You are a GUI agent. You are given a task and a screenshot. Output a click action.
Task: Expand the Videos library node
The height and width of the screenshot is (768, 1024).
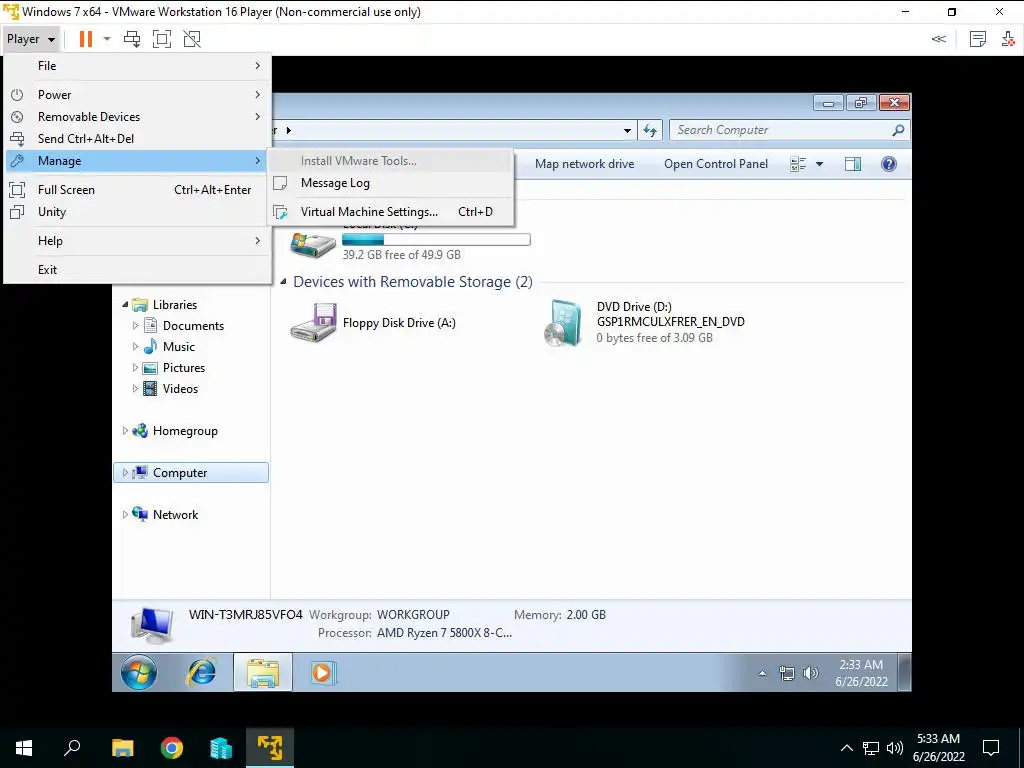[x=135, y=389]
